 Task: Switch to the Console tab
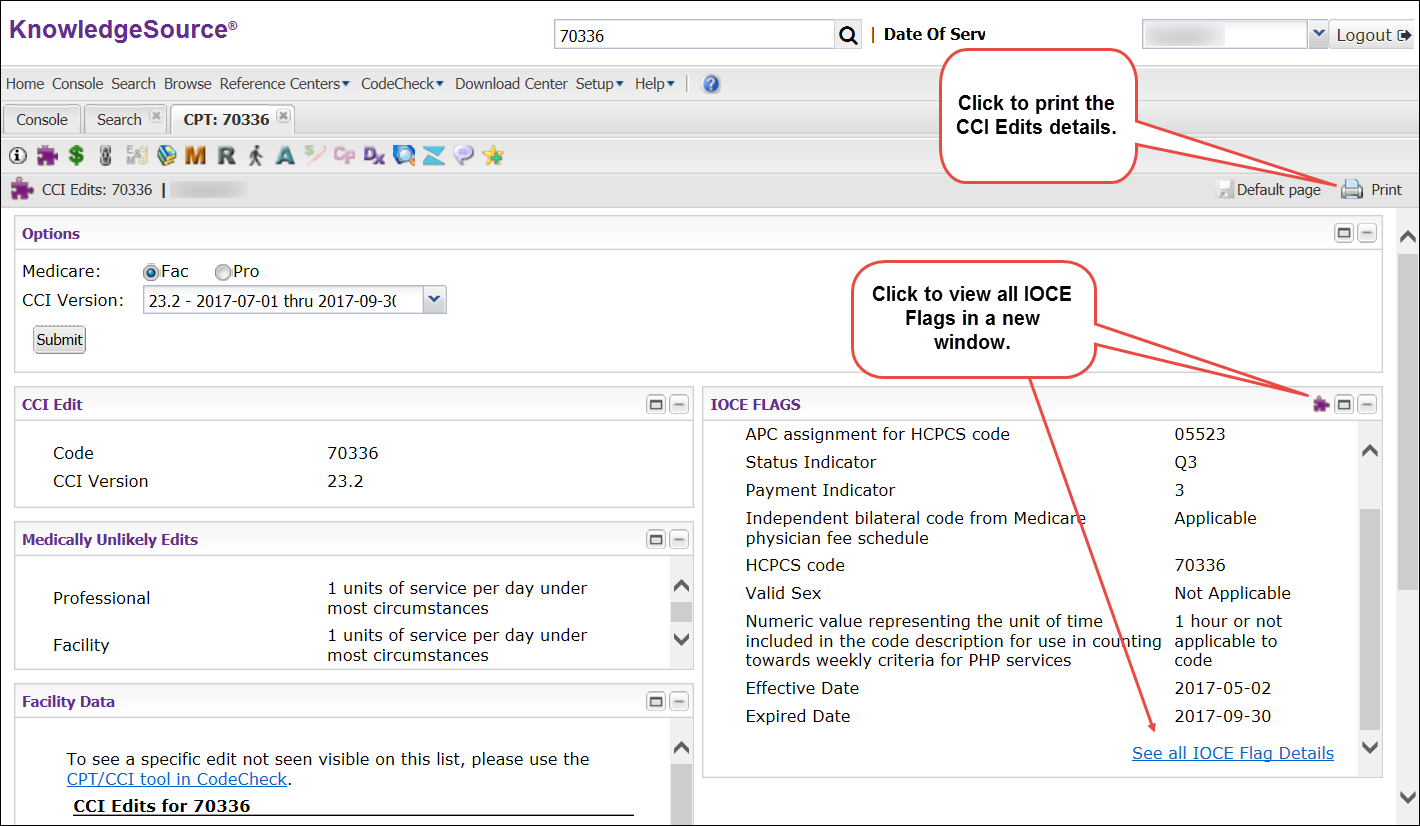click(x=42, y=119)
